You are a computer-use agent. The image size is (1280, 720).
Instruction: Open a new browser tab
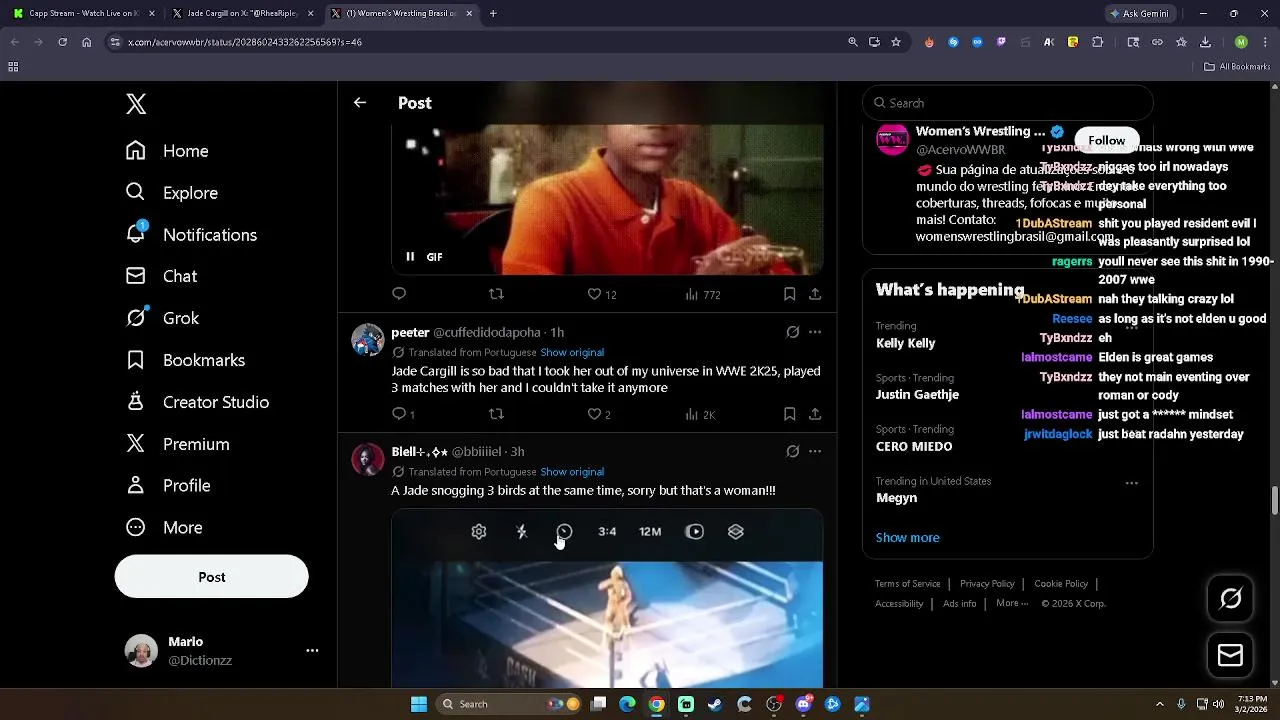[493, 14]
